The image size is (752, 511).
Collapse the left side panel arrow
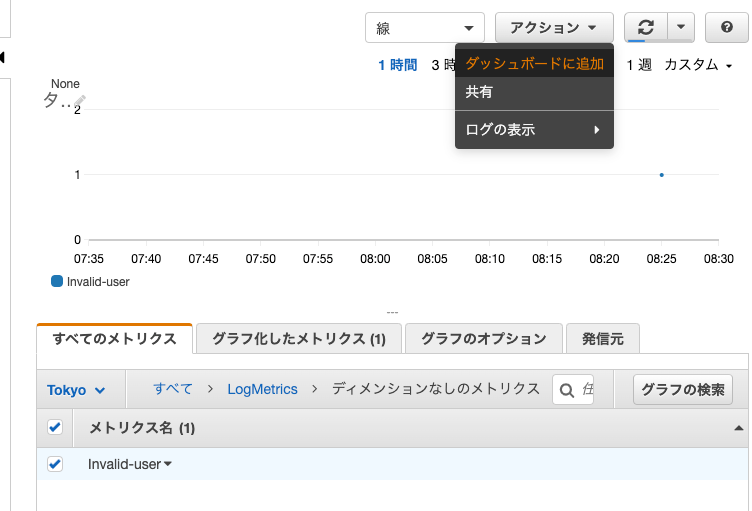(2, 58)
